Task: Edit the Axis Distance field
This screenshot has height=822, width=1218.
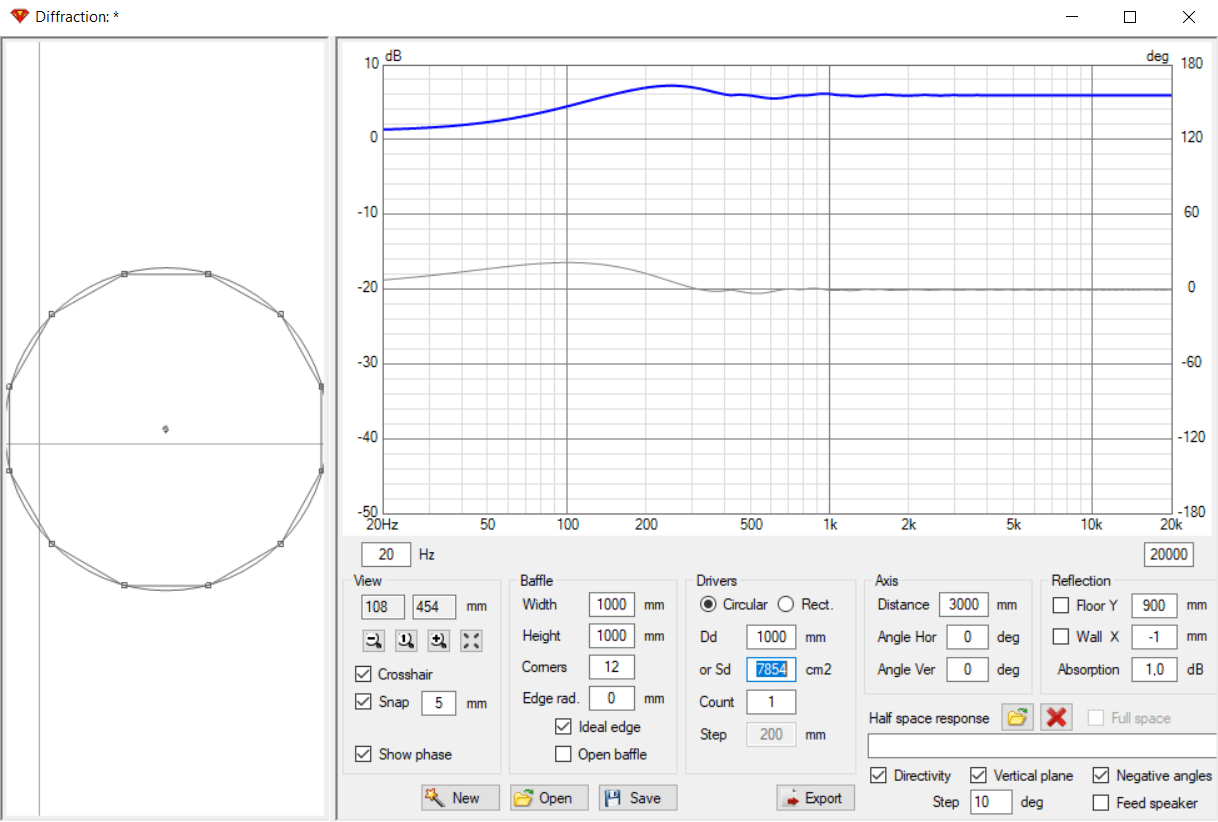Action: (x=964, y=604)
